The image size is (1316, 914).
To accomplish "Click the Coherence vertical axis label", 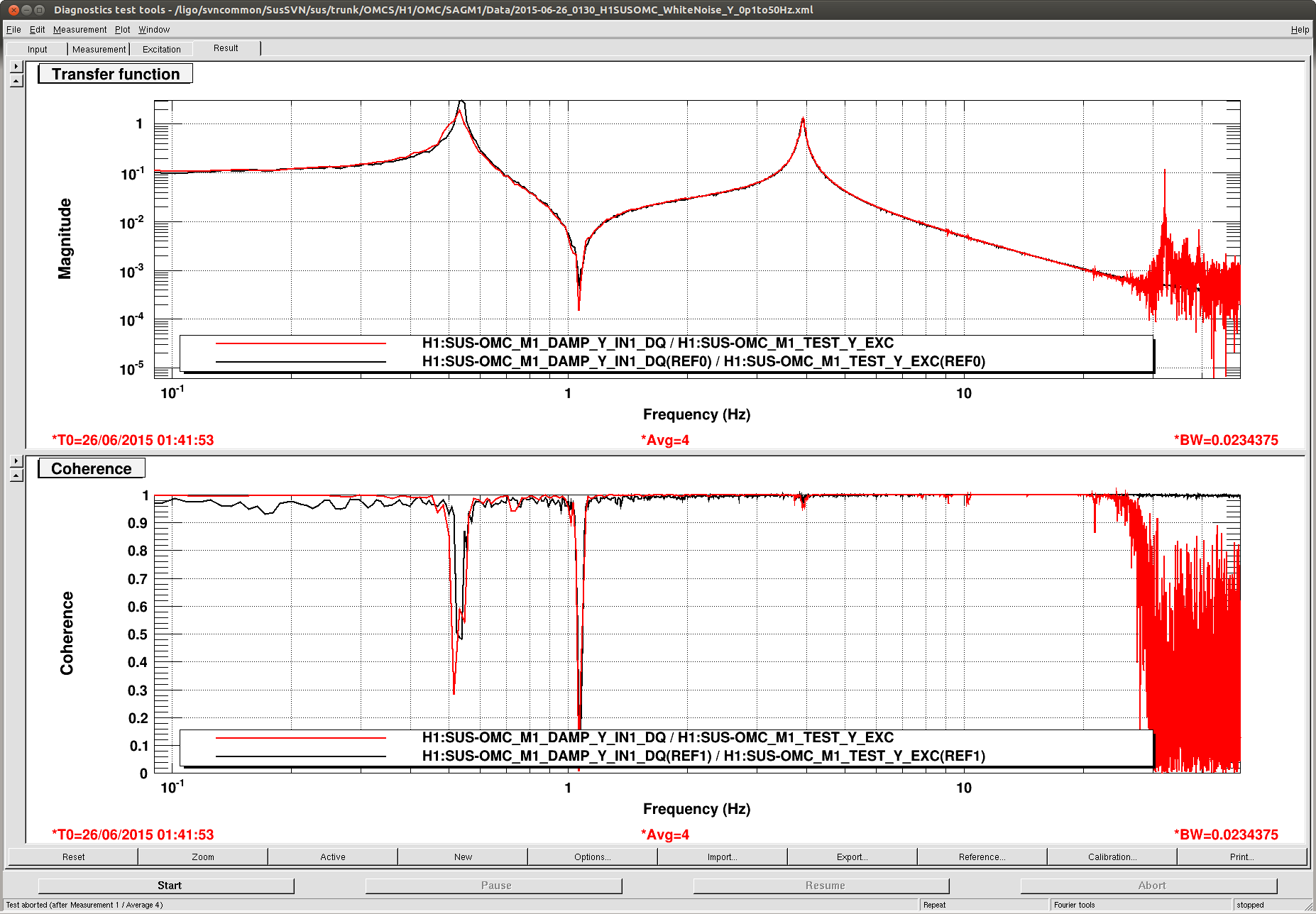I will (x=67, y=633).
